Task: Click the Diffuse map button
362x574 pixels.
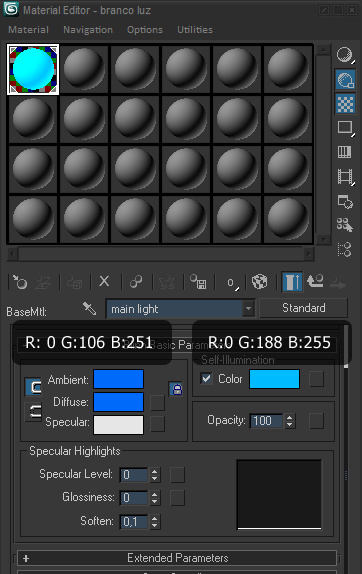Action: [x=157, y=402]
